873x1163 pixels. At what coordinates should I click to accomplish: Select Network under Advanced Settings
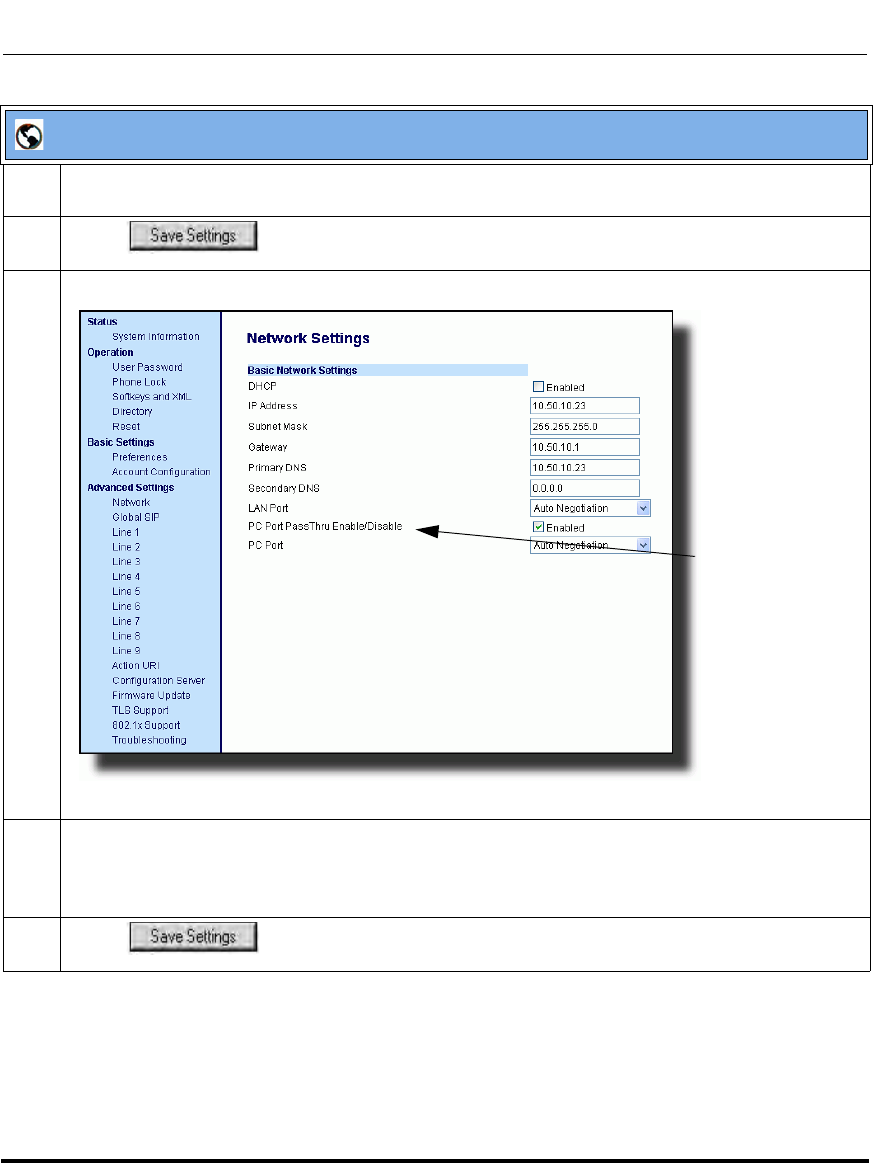click(x=131, y=502)
